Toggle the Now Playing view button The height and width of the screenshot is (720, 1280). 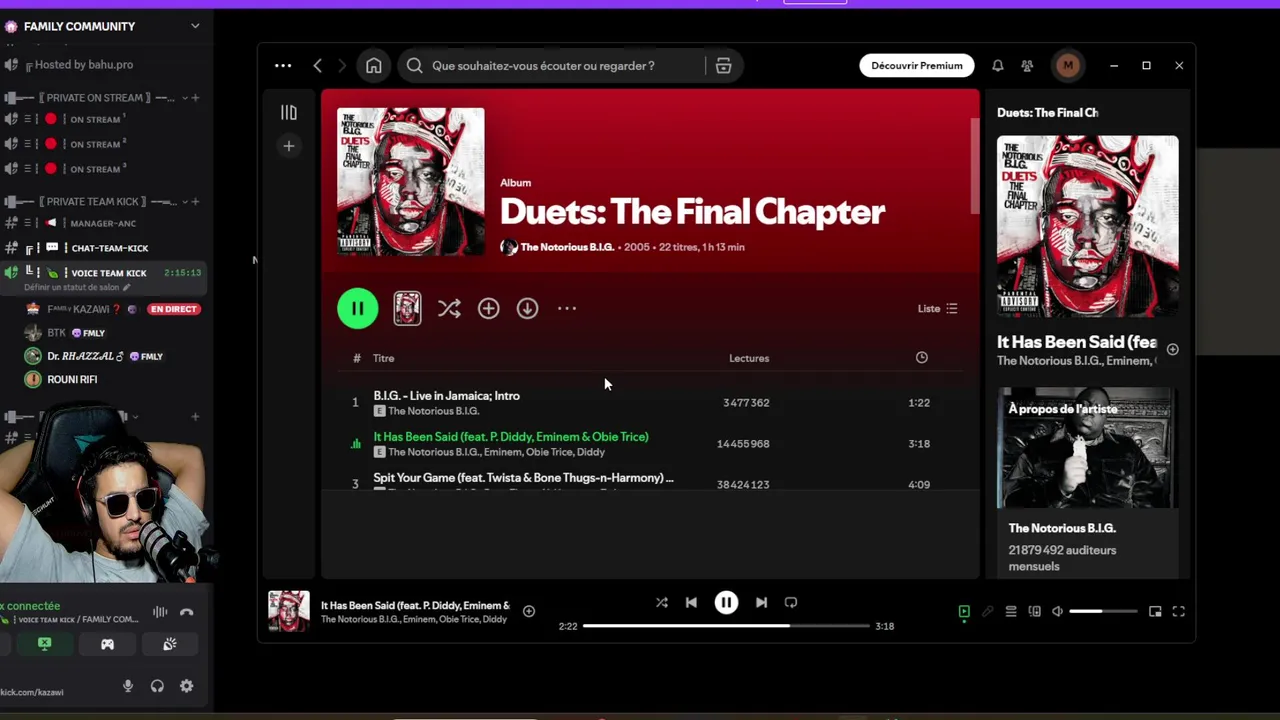coord(964,611)
